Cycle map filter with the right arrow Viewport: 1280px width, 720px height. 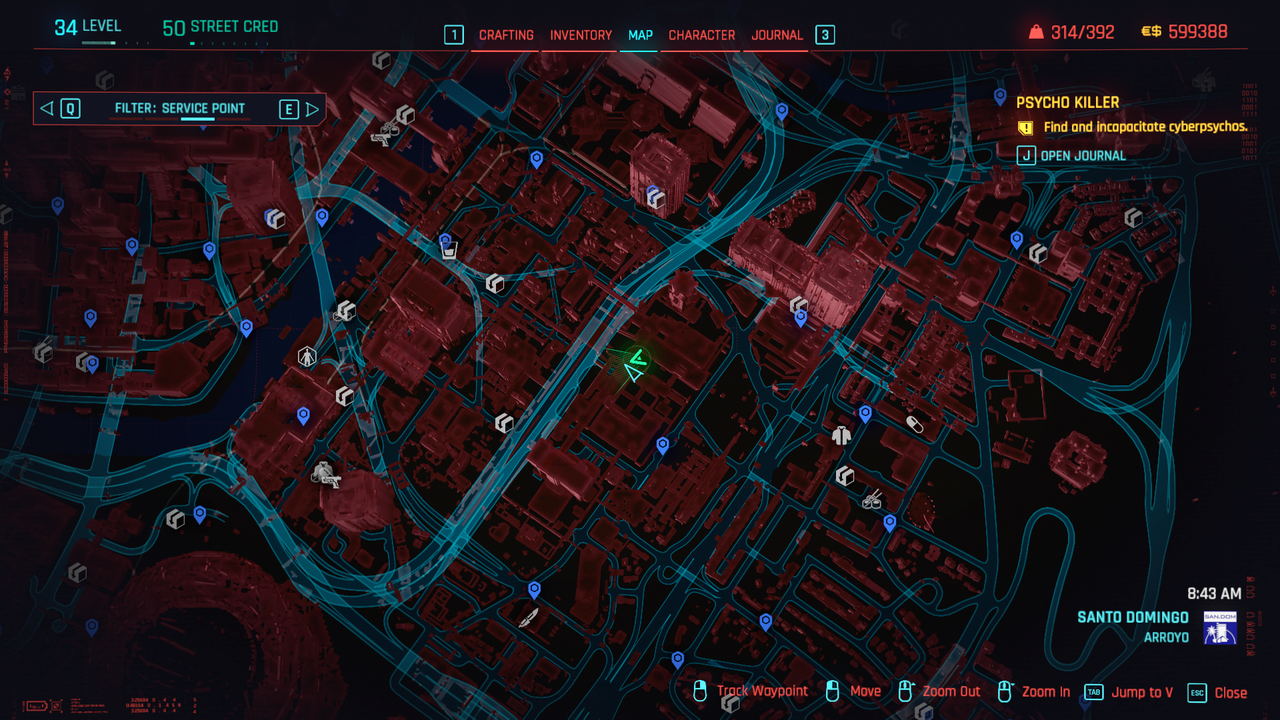(x=312, y=109)
